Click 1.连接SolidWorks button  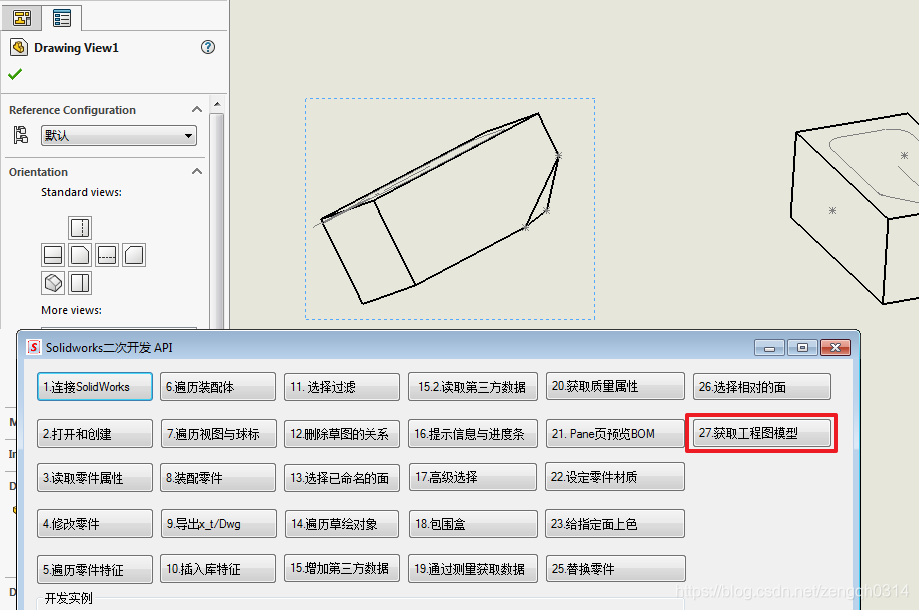[95, 387]
